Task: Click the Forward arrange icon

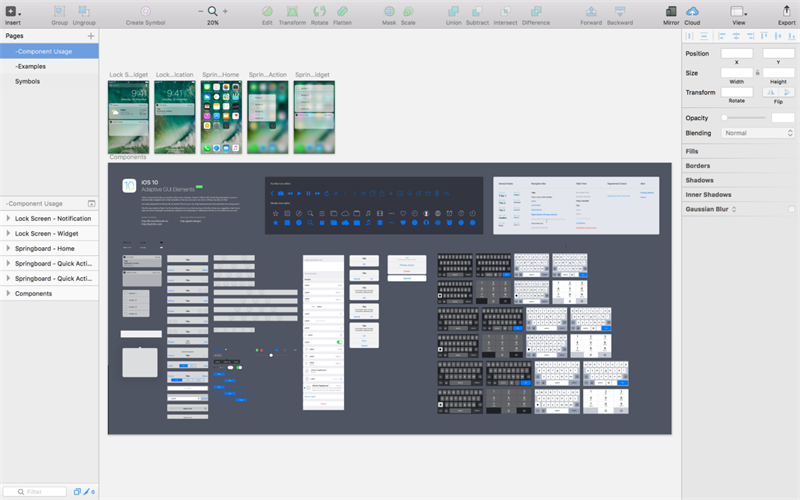Action: pyautogui.click(x=591, y=11)
